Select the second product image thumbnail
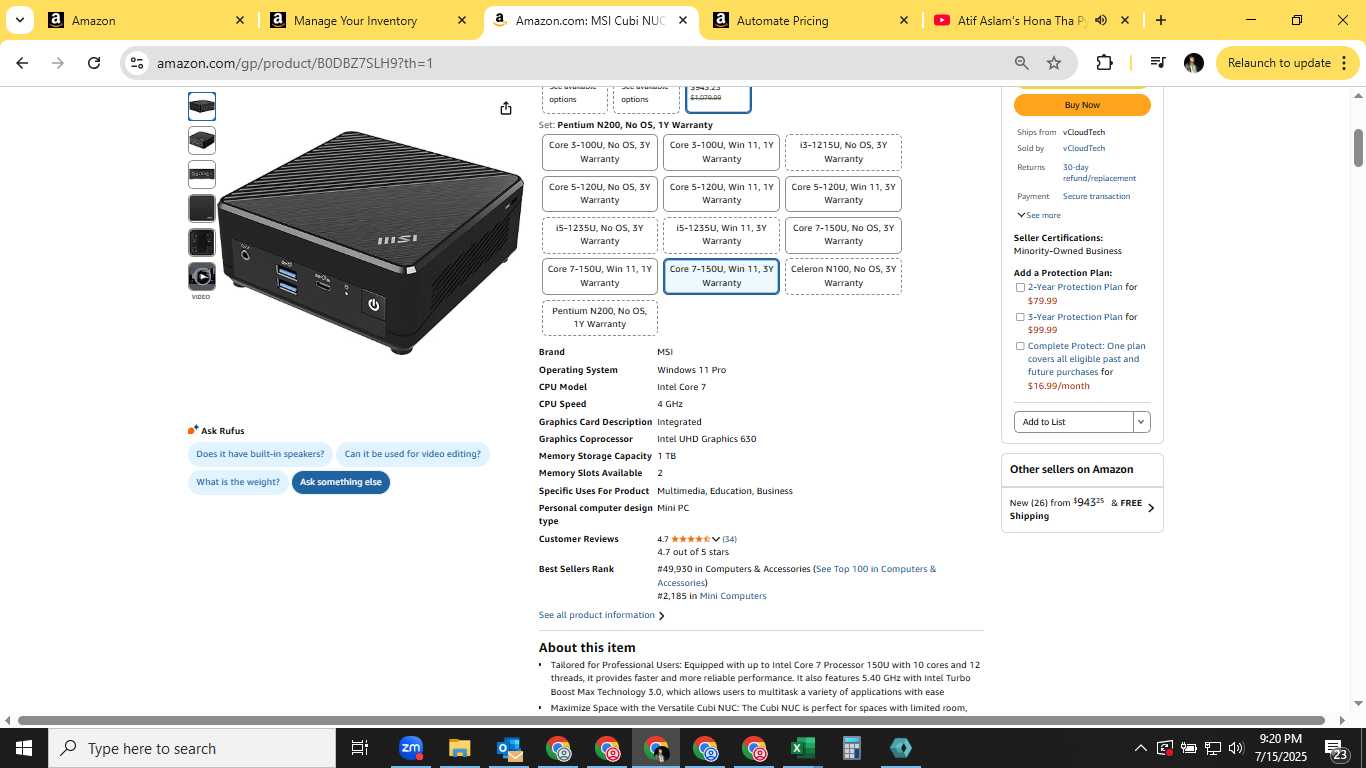The width and height of the screenshot is (1366, 768). coord(202,140)
